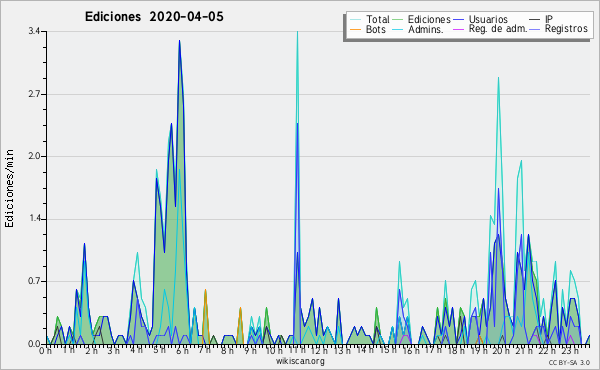Click the 15 h x-axis label
This screenshot has height=370, width=600.
[x=388, y=350]
